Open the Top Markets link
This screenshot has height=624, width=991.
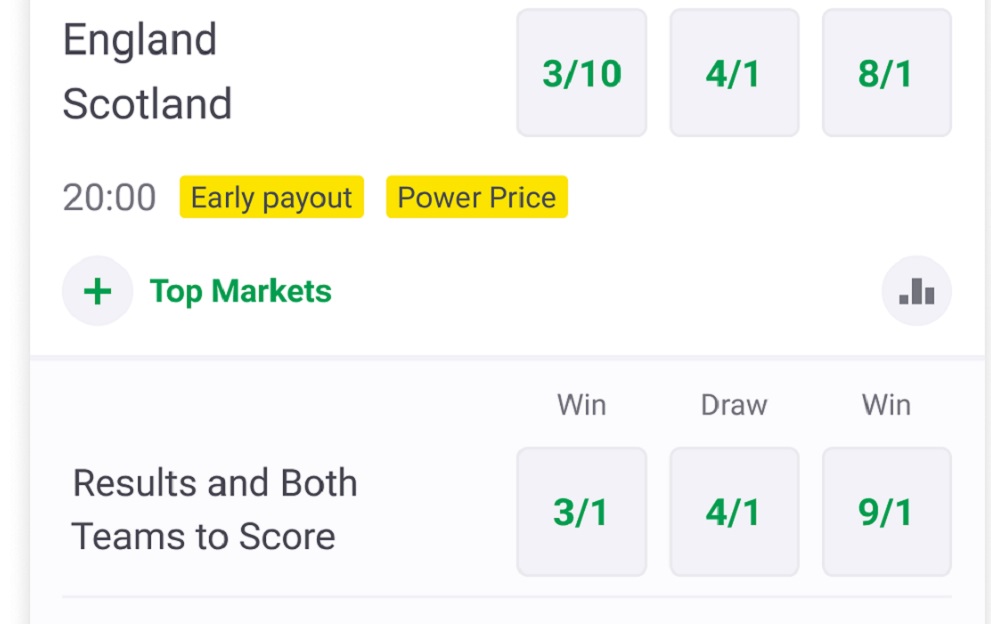[x=240, y=291]
